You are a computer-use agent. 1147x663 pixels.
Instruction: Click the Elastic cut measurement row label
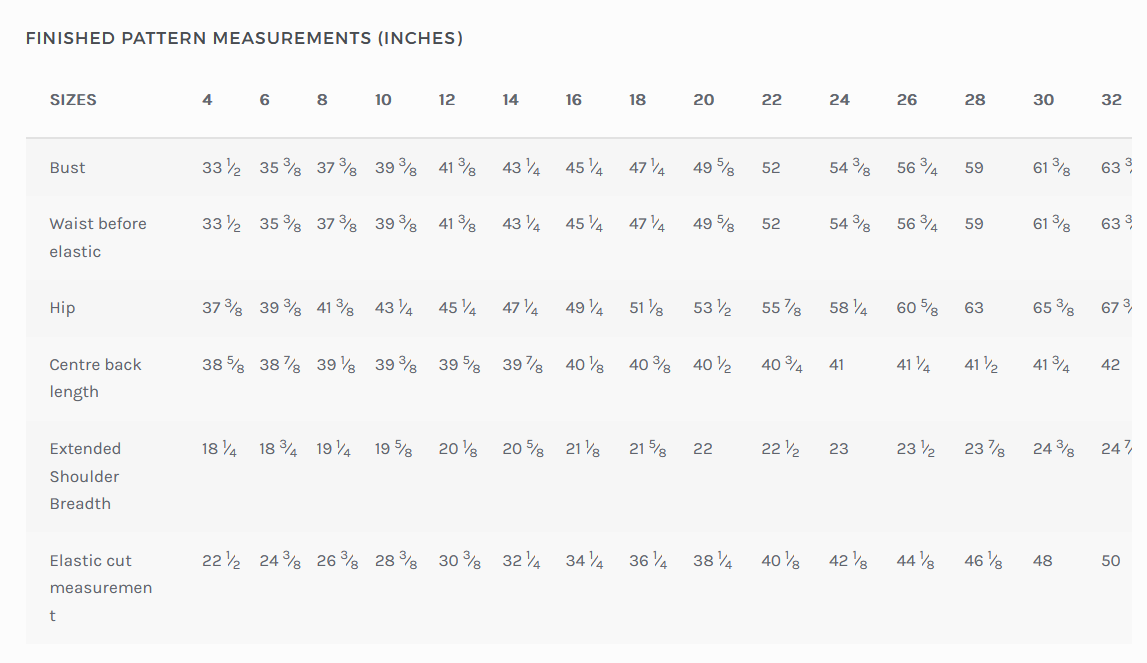[100, 588]
